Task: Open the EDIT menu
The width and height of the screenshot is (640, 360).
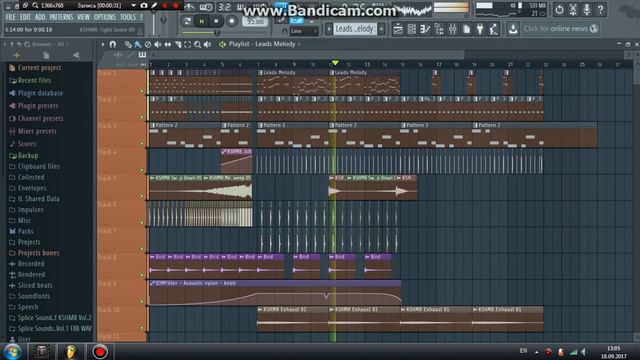Action: [25, 17]
